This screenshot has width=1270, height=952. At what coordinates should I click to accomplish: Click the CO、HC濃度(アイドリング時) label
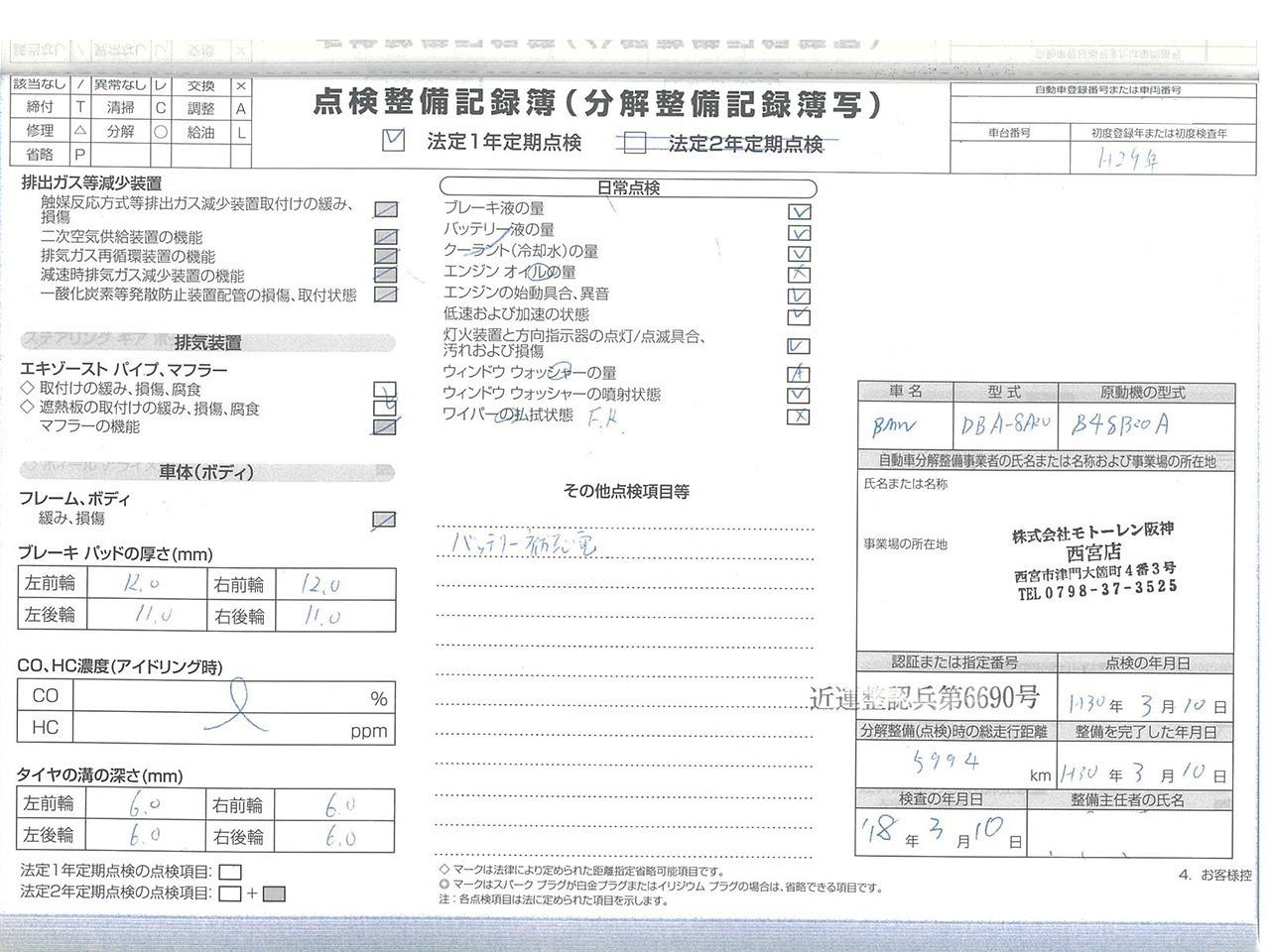click(x=120, y=667)
